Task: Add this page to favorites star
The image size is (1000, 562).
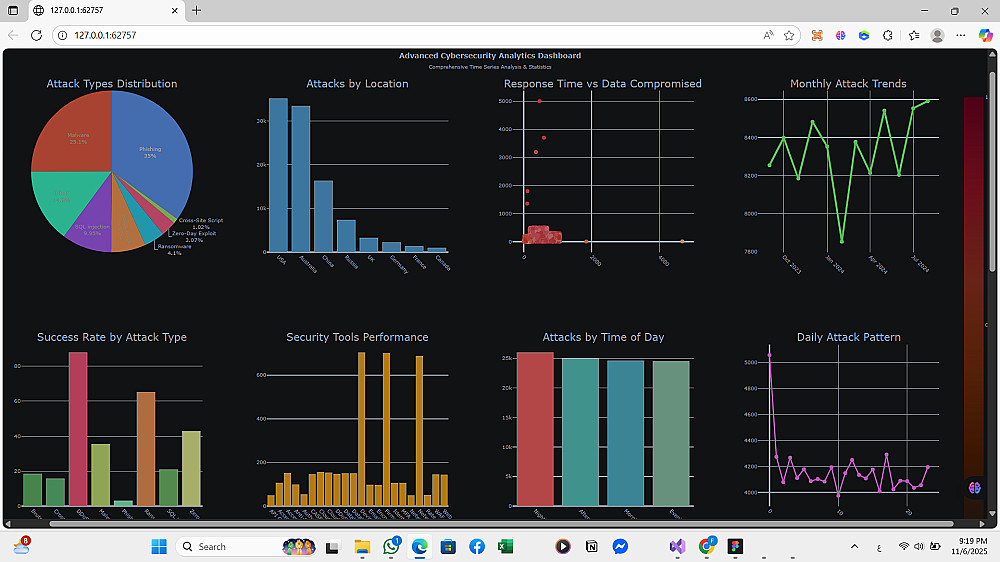Action: pyautogui.click(x=789, y=35)
